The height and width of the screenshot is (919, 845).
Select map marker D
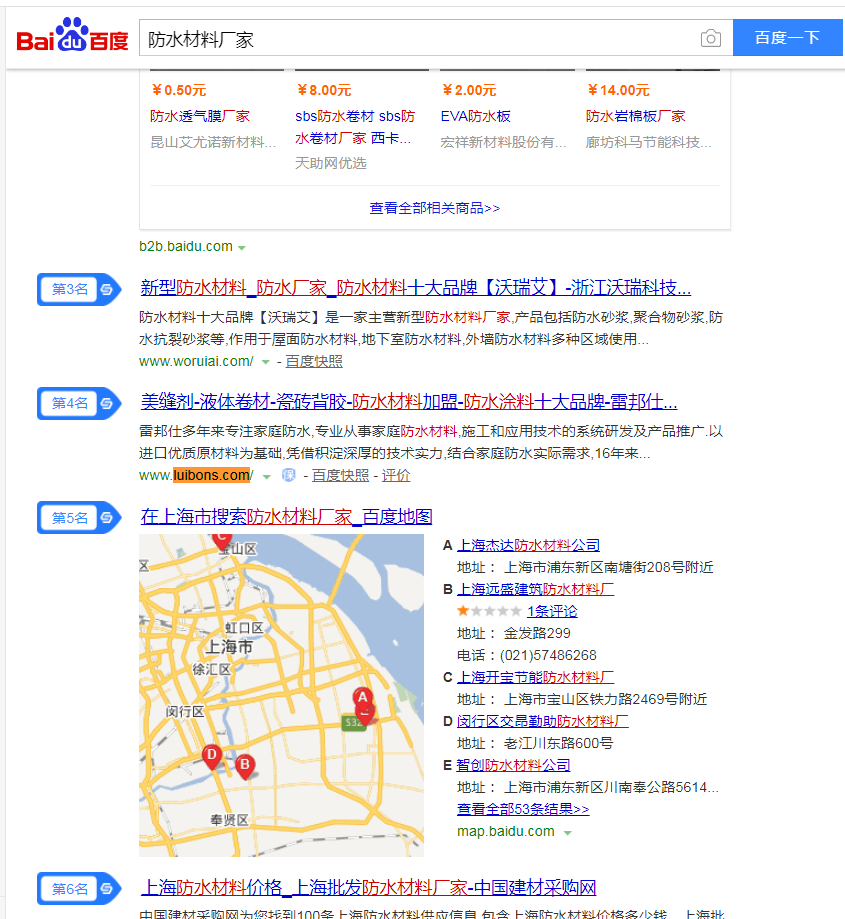coord(212,756)
